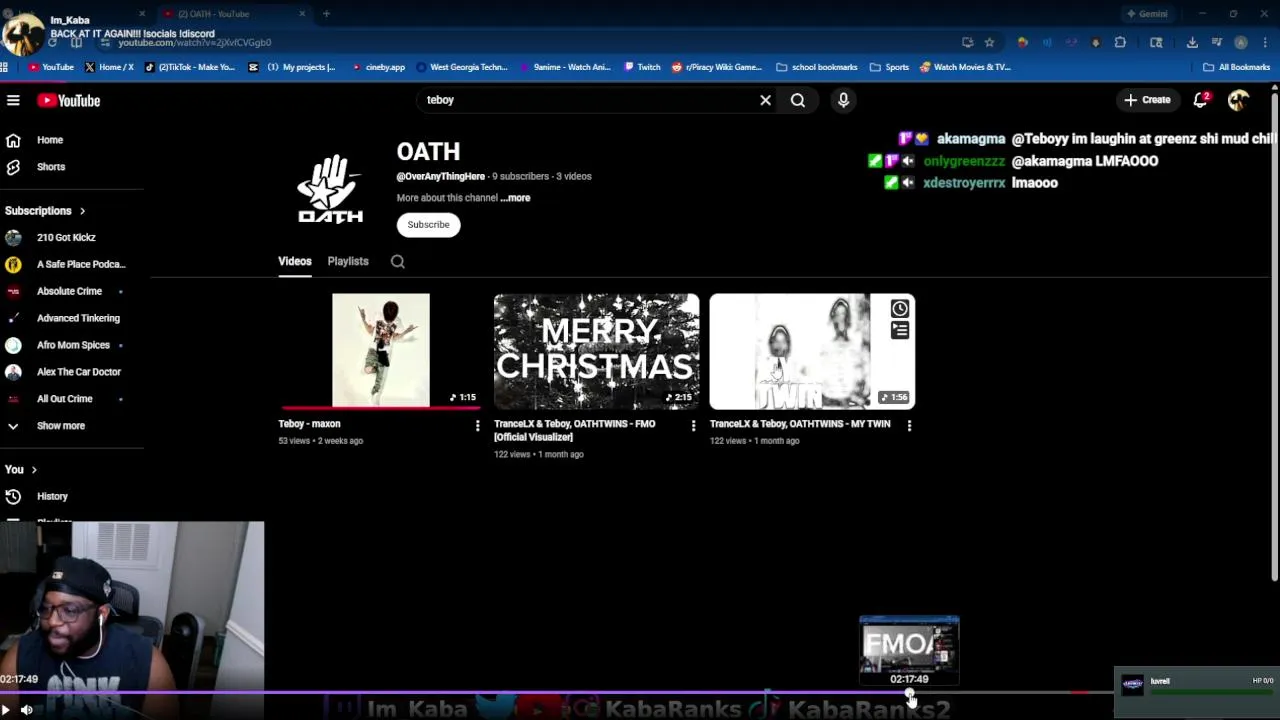Viewport: 1280px width, 720px height.
Task: Open the YouTube notifications bell
Action: 1201,100
